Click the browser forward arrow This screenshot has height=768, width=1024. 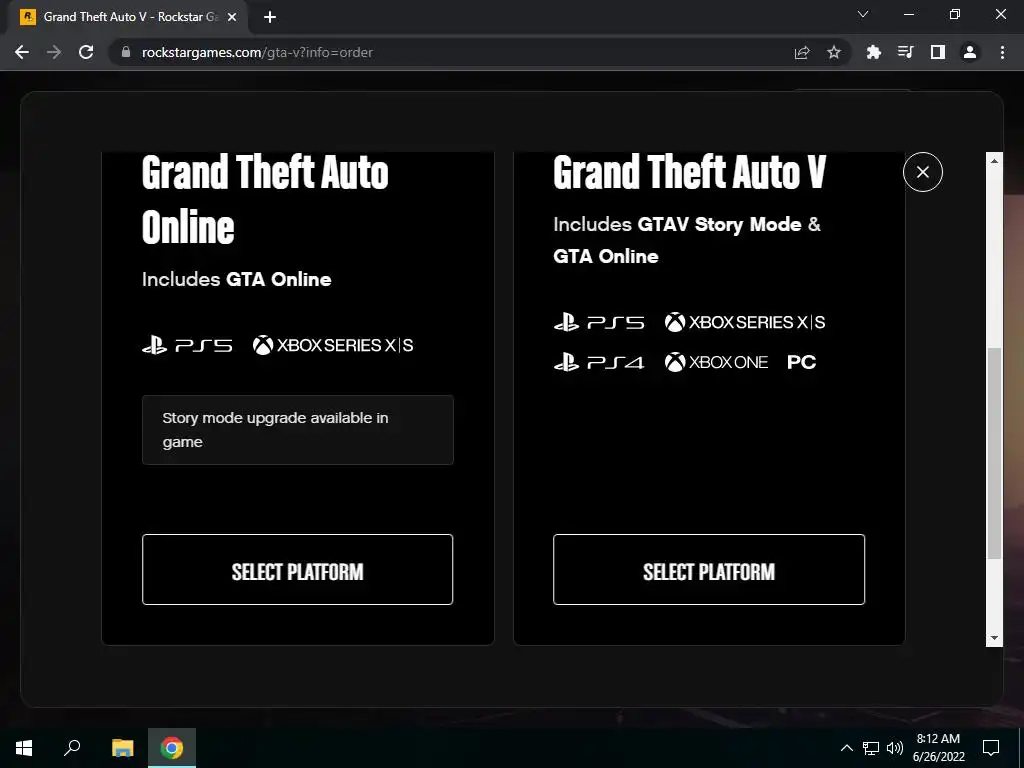(x=54, y=52)
